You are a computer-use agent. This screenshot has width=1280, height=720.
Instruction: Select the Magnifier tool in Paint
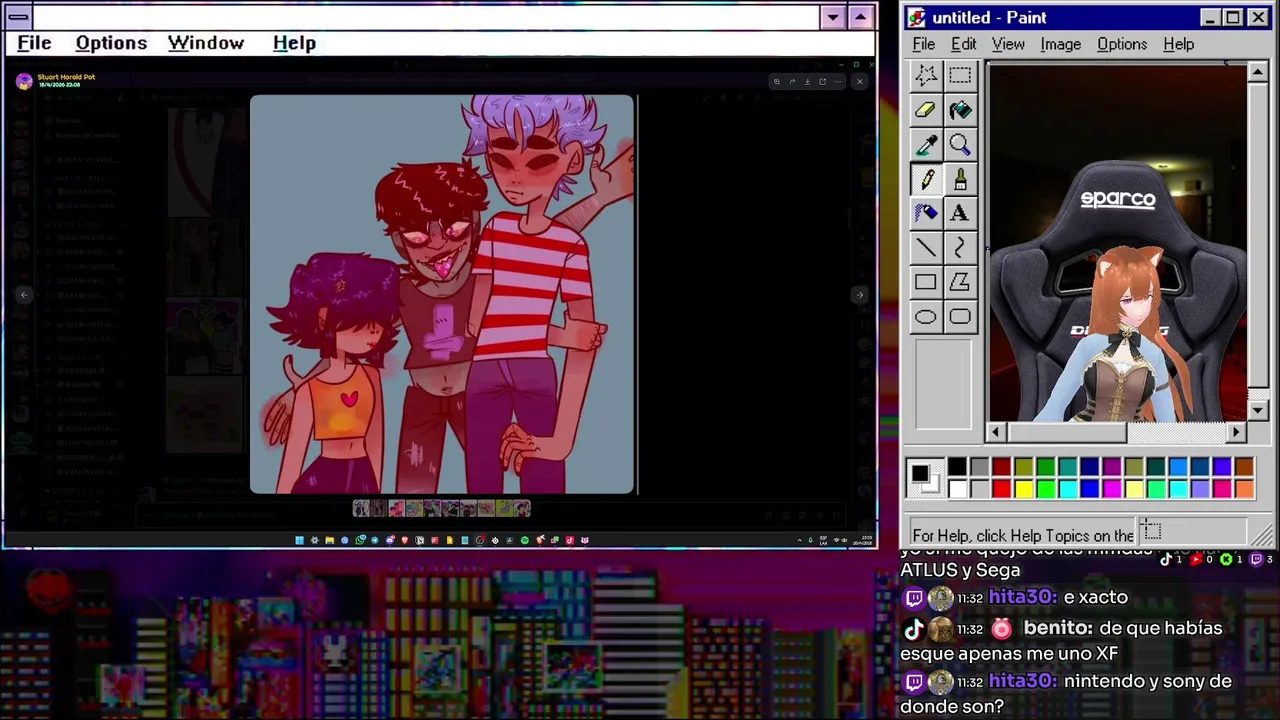pyautogui.click(x=960, y=145)
